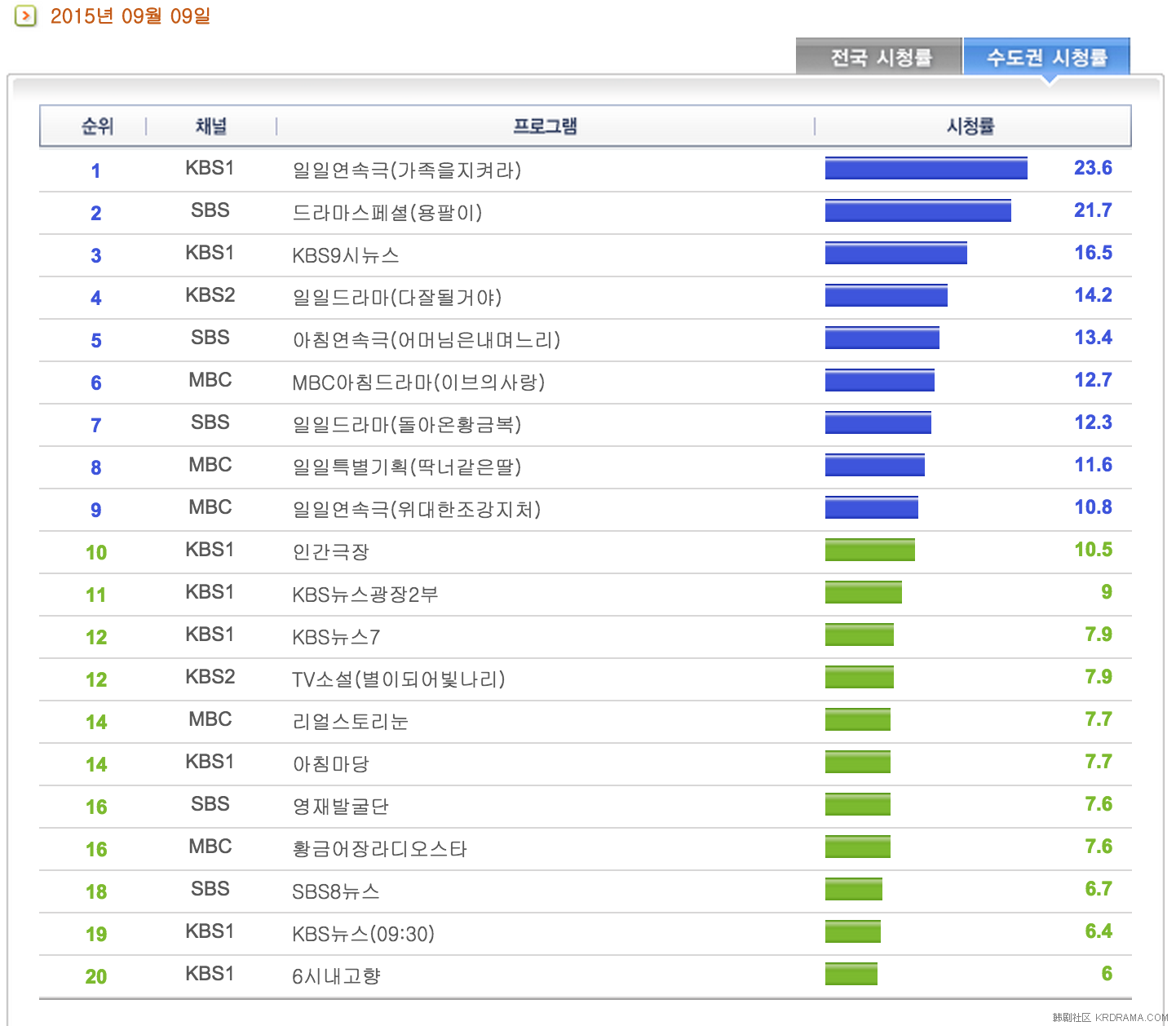This screenshot has height=1026, width=1176.
Task: Click program 일일연속극(위대한조강지처)
Action: tap(416, 509)
